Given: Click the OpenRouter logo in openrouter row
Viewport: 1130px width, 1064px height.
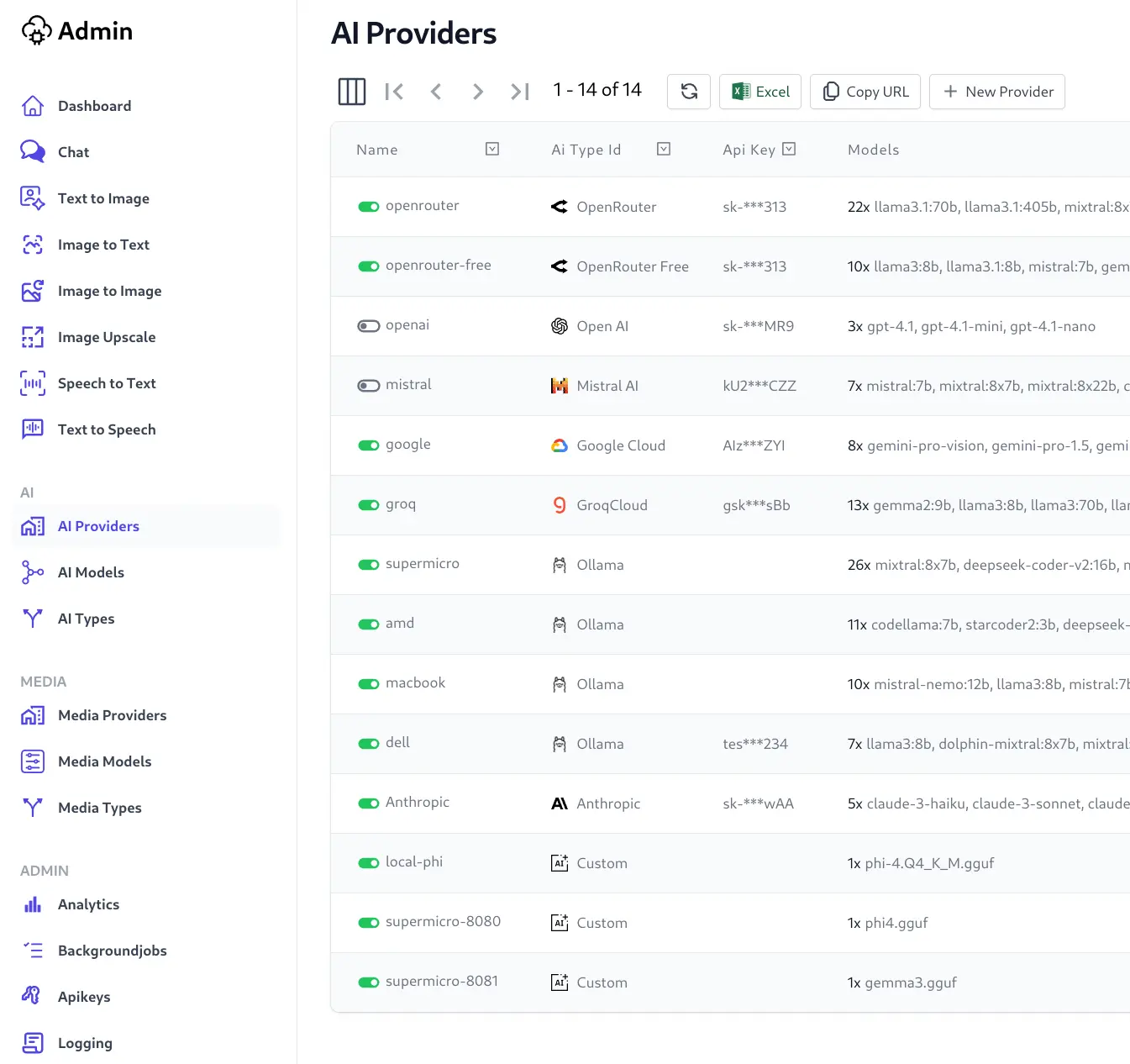Looking at the screenshot, I should (560, 207).
